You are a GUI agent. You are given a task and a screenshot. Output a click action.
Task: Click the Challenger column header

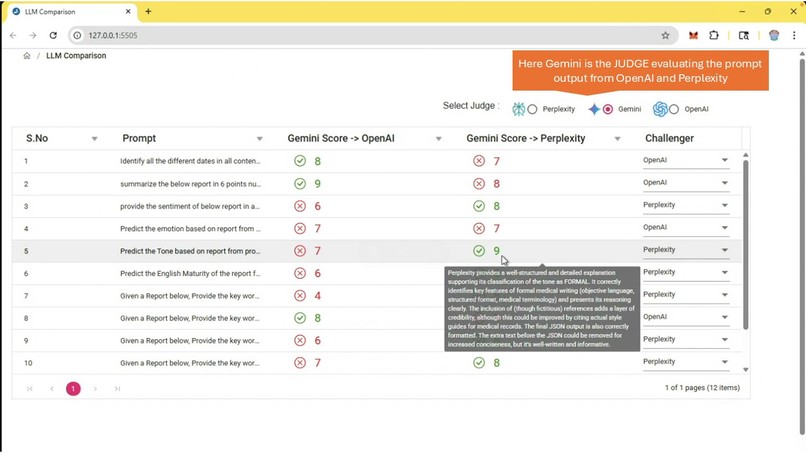tap(669, 138)
